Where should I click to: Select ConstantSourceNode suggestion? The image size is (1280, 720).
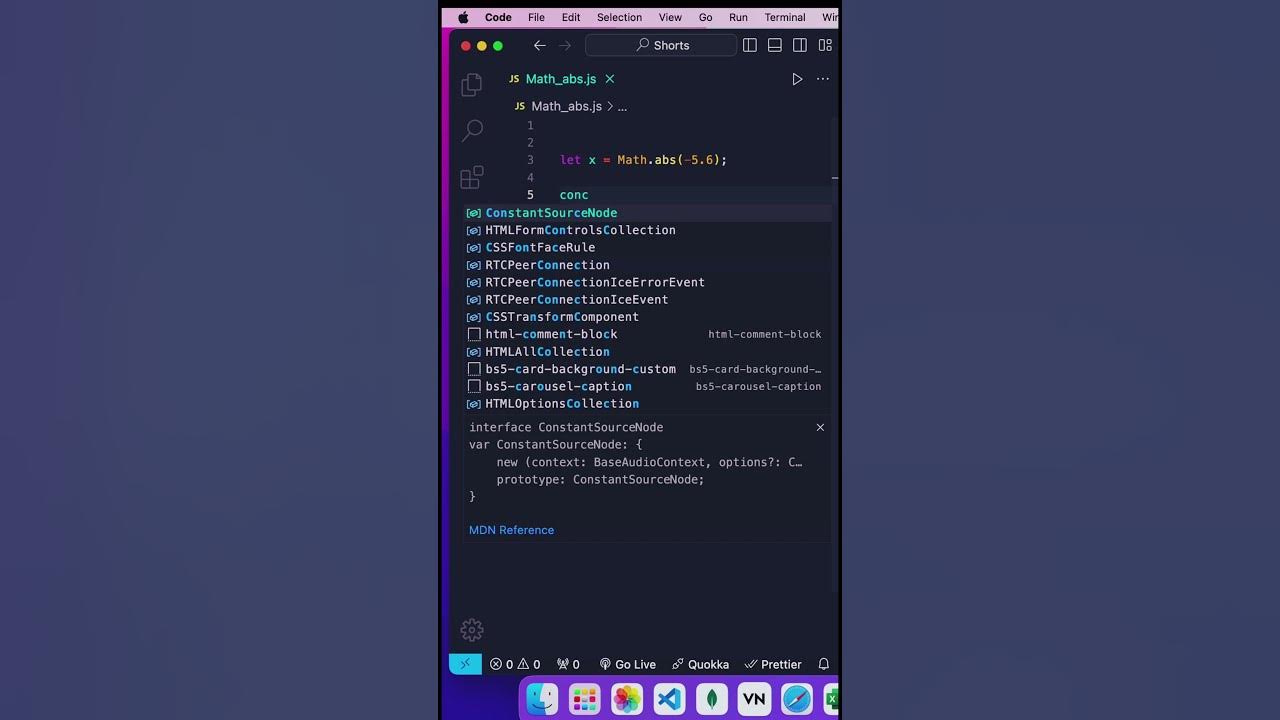pos(648,213)
